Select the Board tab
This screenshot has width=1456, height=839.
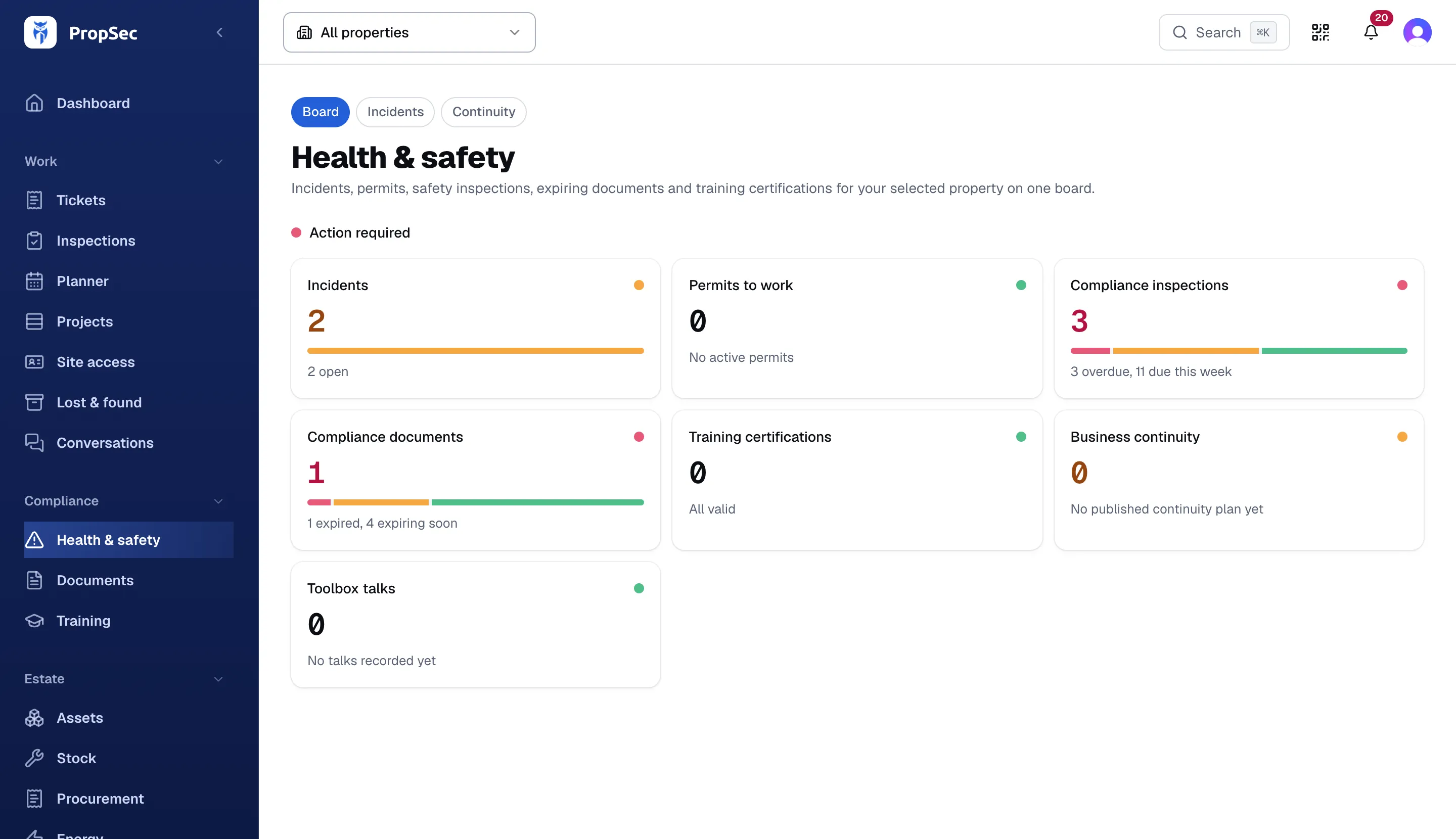coord(321,112)
